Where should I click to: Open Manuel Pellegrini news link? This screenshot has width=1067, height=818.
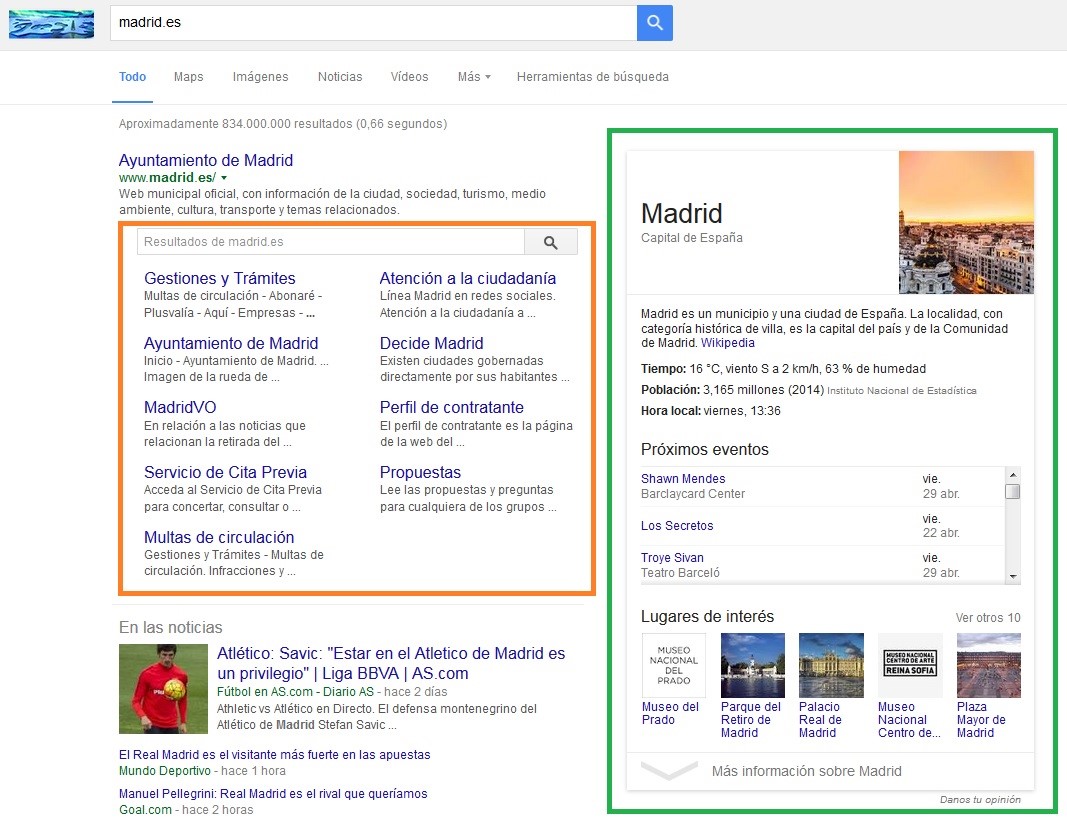[274, 794]
